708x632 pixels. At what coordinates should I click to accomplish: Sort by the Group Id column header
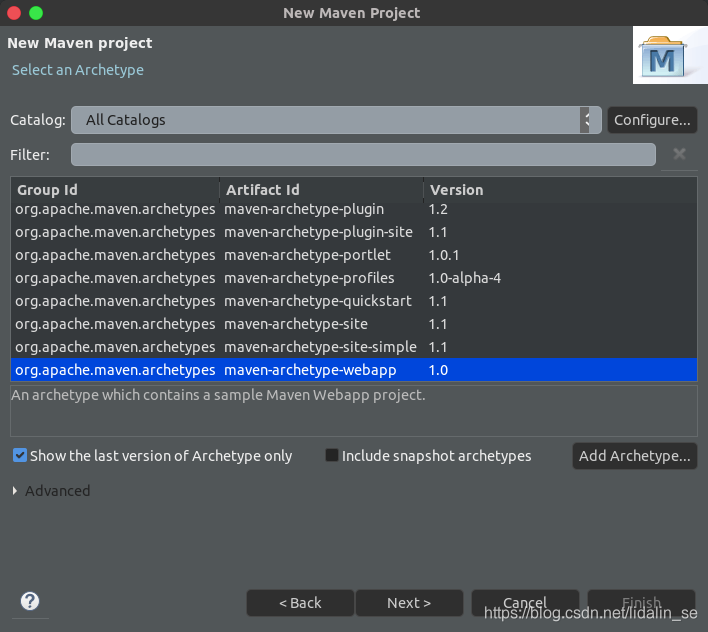point(115,190)
